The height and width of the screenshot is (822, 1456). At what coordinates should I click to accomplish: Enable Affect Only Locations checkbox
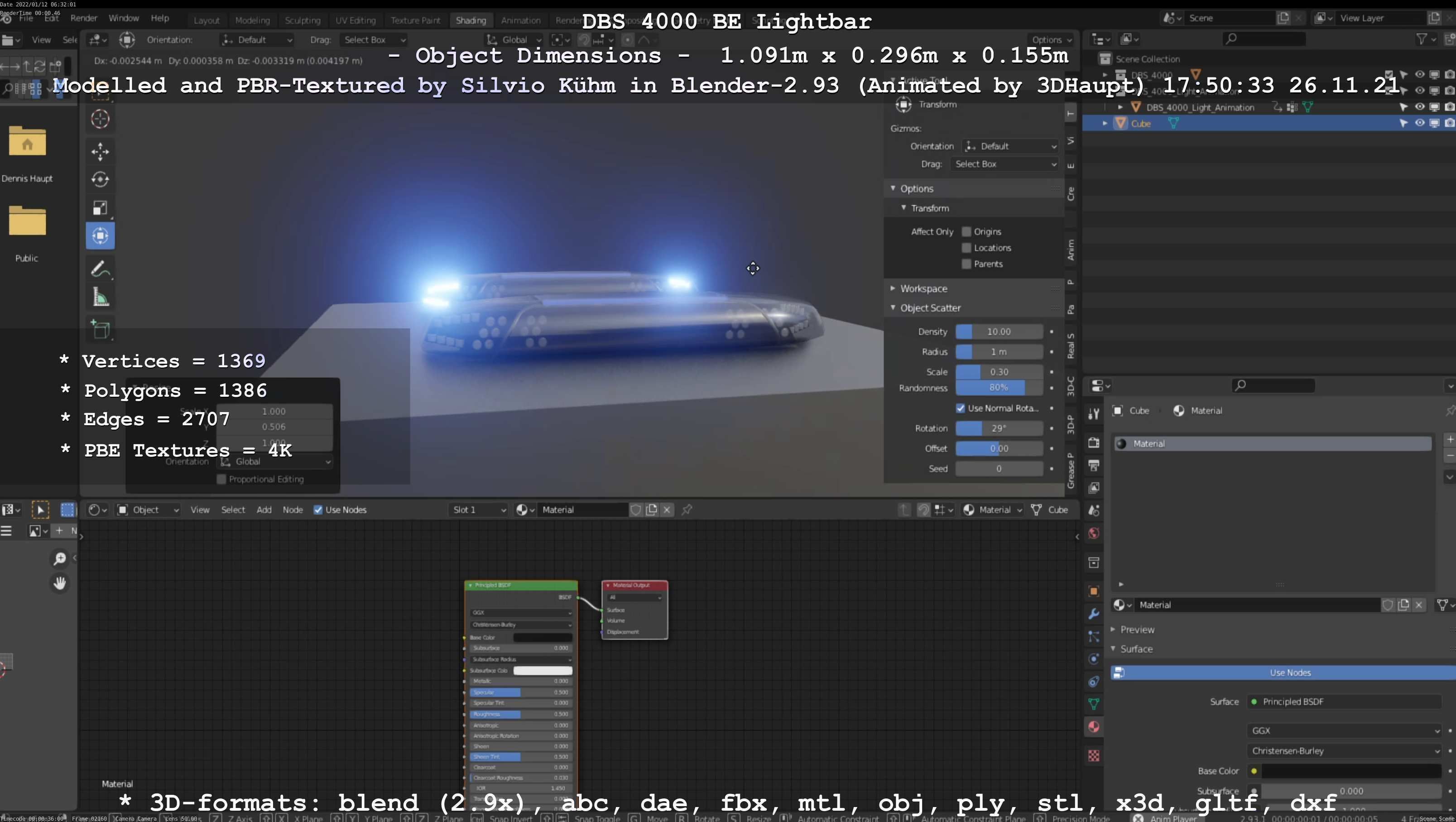[966, 248]
